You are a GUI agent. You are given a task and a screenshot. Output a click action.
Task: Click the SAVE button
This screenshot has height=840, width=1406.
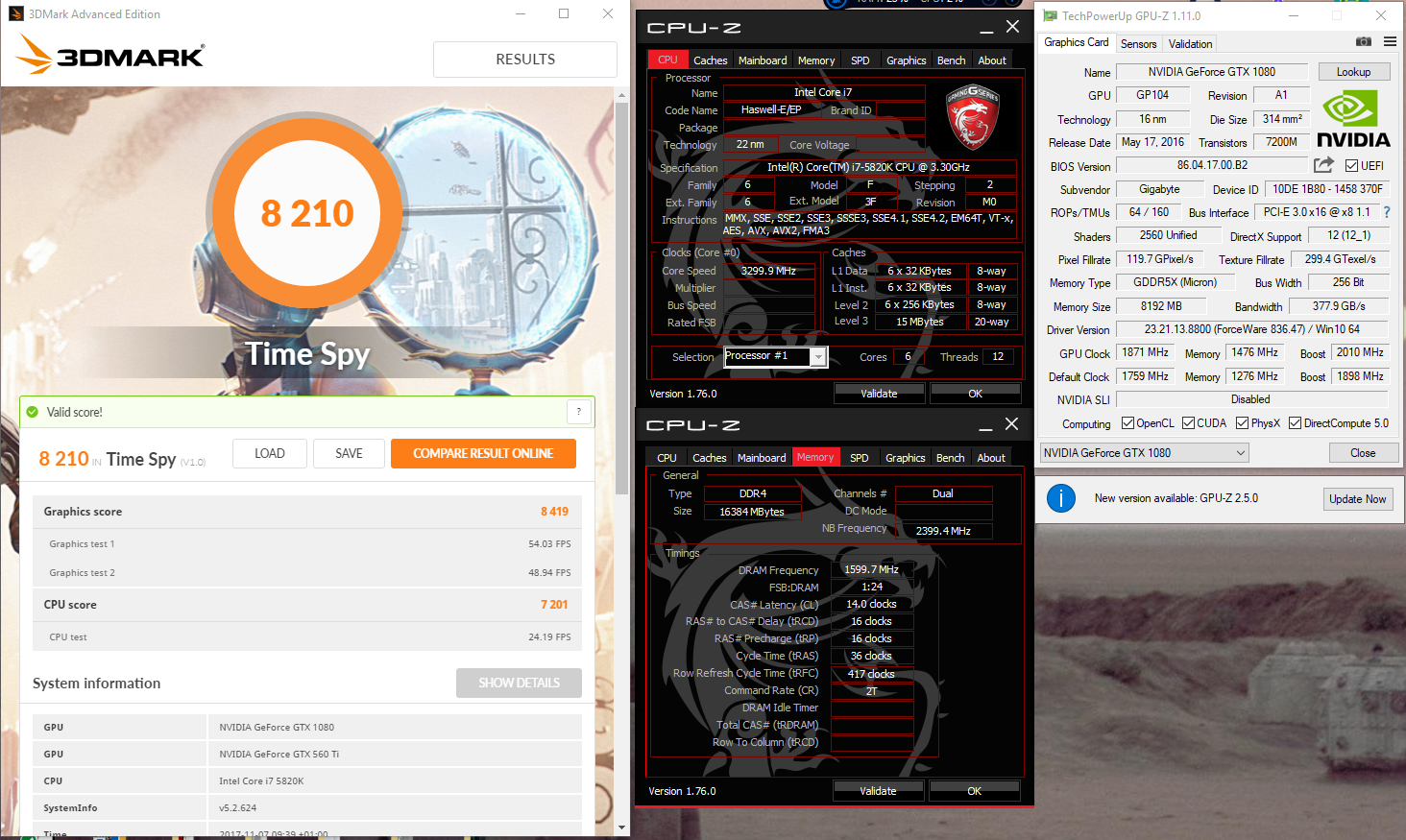[x=349, y=453]
